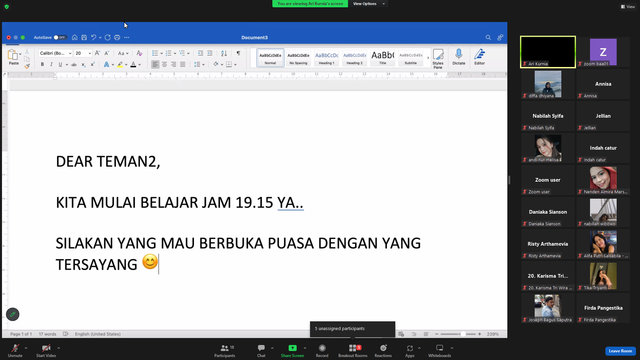The width and height of the screenshot is (640, 360).
Task: Click Start Video in Zoom toolbar
Action: (x=46, y=350)
